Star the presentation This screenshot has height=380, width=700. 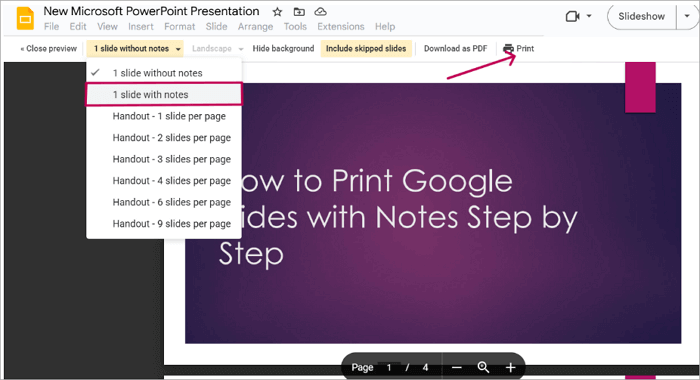[x=277, y=12]
